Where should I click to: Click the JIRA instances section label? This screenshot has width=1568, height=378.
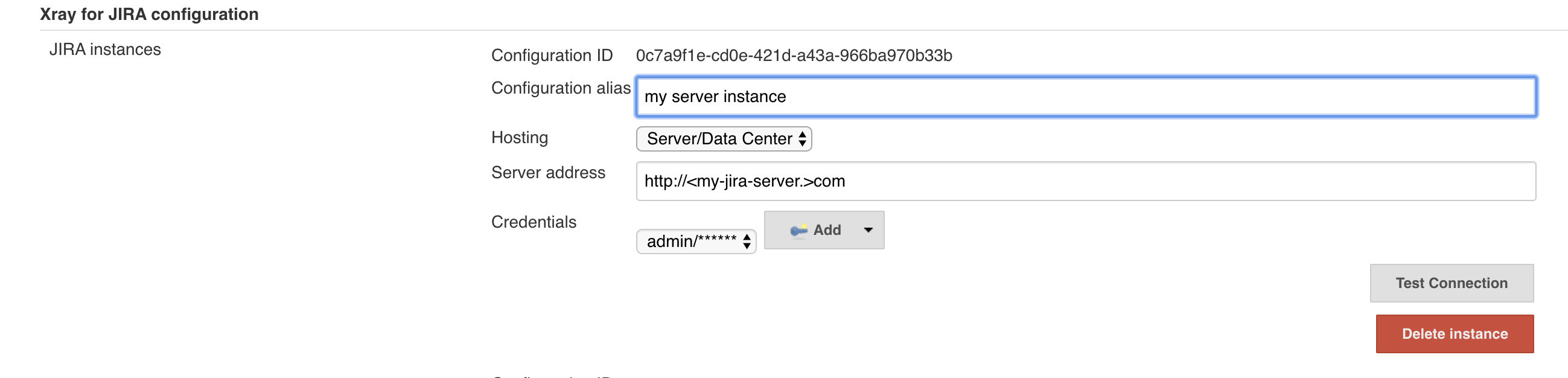(104, 50)
